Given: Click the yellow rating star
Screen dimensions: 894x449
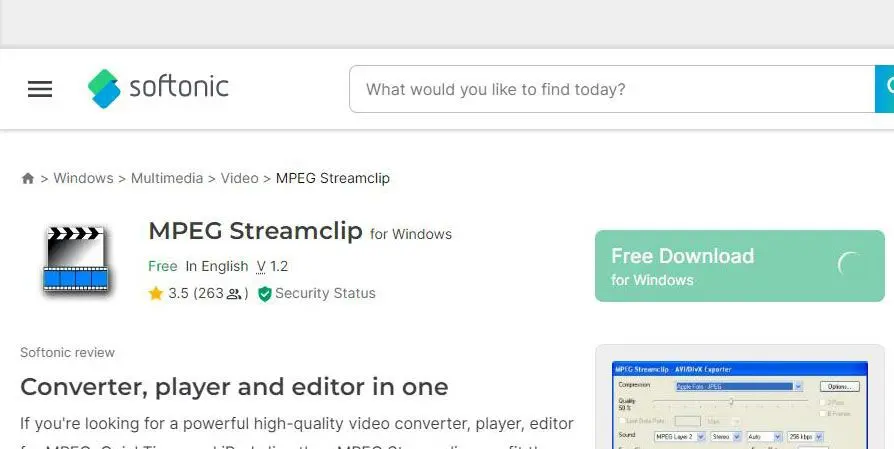Looking at the screenshot, I should point(156,293).
